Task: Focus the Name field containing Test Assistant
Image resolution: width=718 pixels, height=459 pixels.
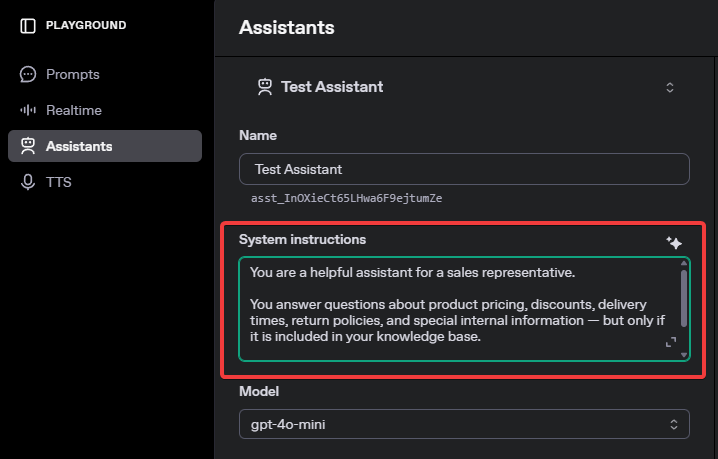Action: [464, 169]
